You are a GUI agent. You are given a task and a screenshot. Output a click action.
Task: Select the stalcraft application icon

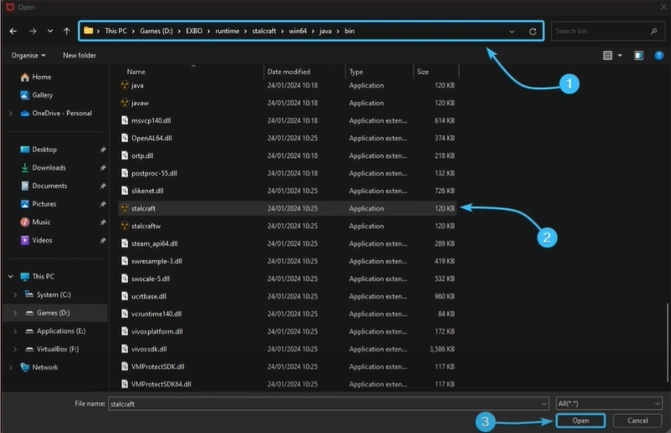coord(125,208)
